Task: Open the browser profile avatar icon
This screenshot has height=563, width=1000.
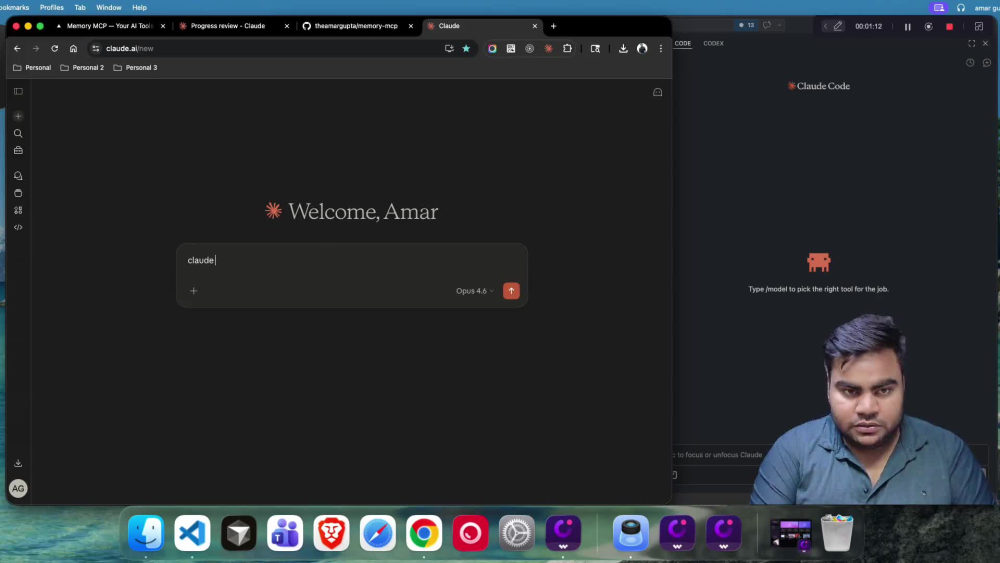Action: point(642,48)
